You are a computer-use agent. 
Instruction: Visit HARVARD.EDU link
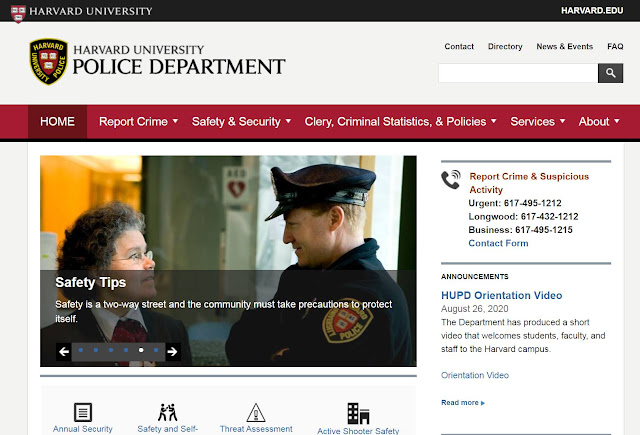pos(592,11)
